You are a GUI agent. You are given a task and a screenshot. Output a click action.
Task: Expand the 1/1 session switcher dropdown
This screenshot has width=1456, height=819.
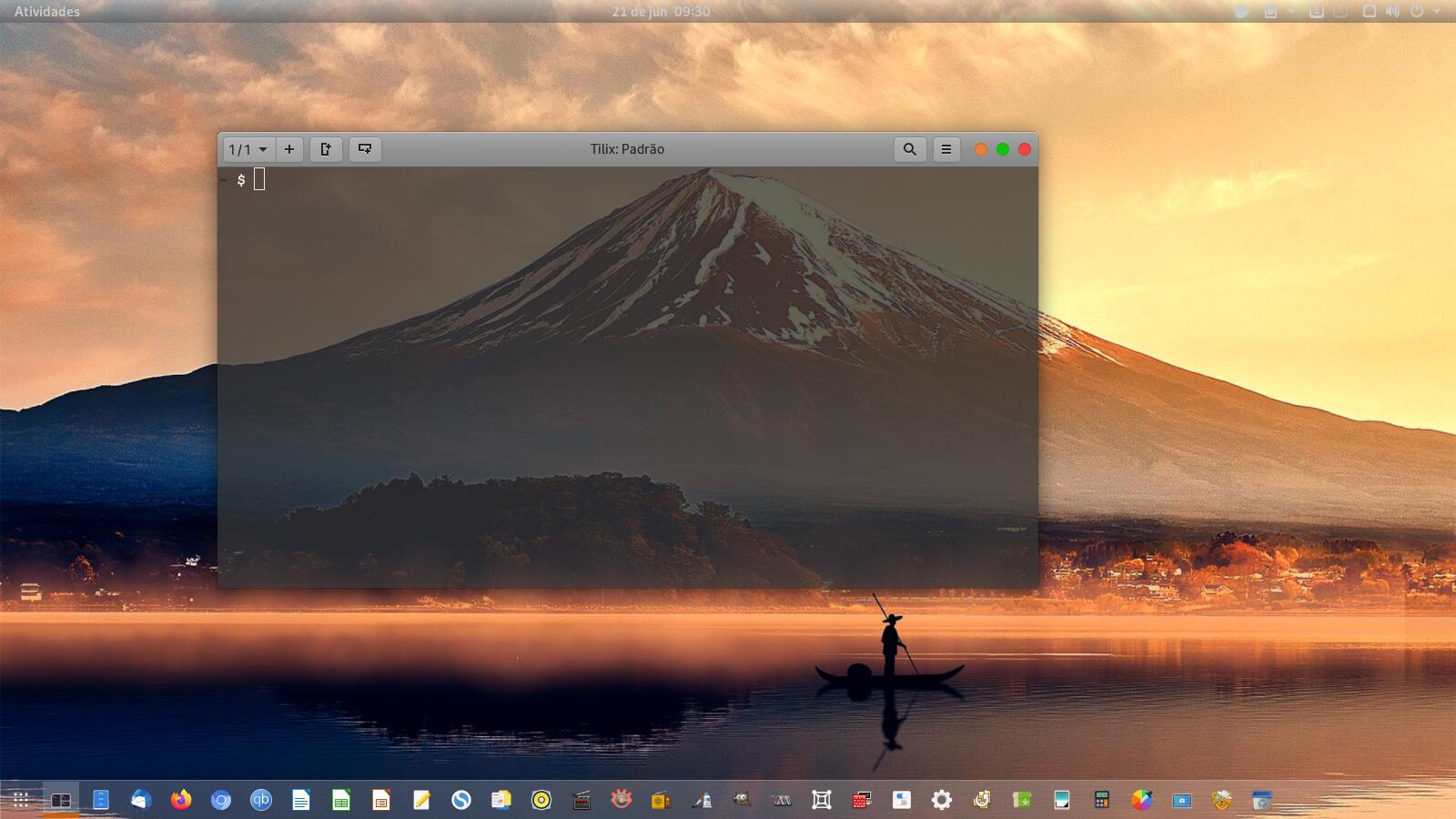[248, 149]
